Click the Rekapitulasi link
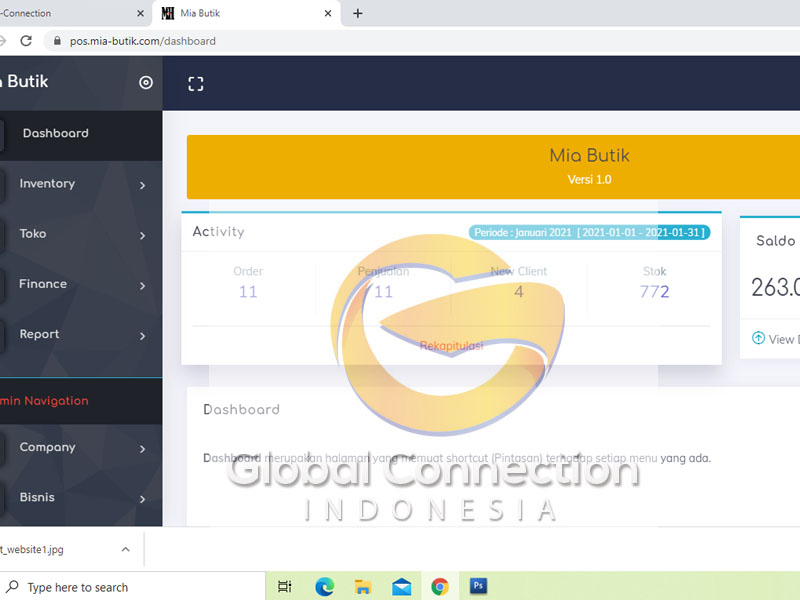The image size is (800, 600). coord(451,346)
